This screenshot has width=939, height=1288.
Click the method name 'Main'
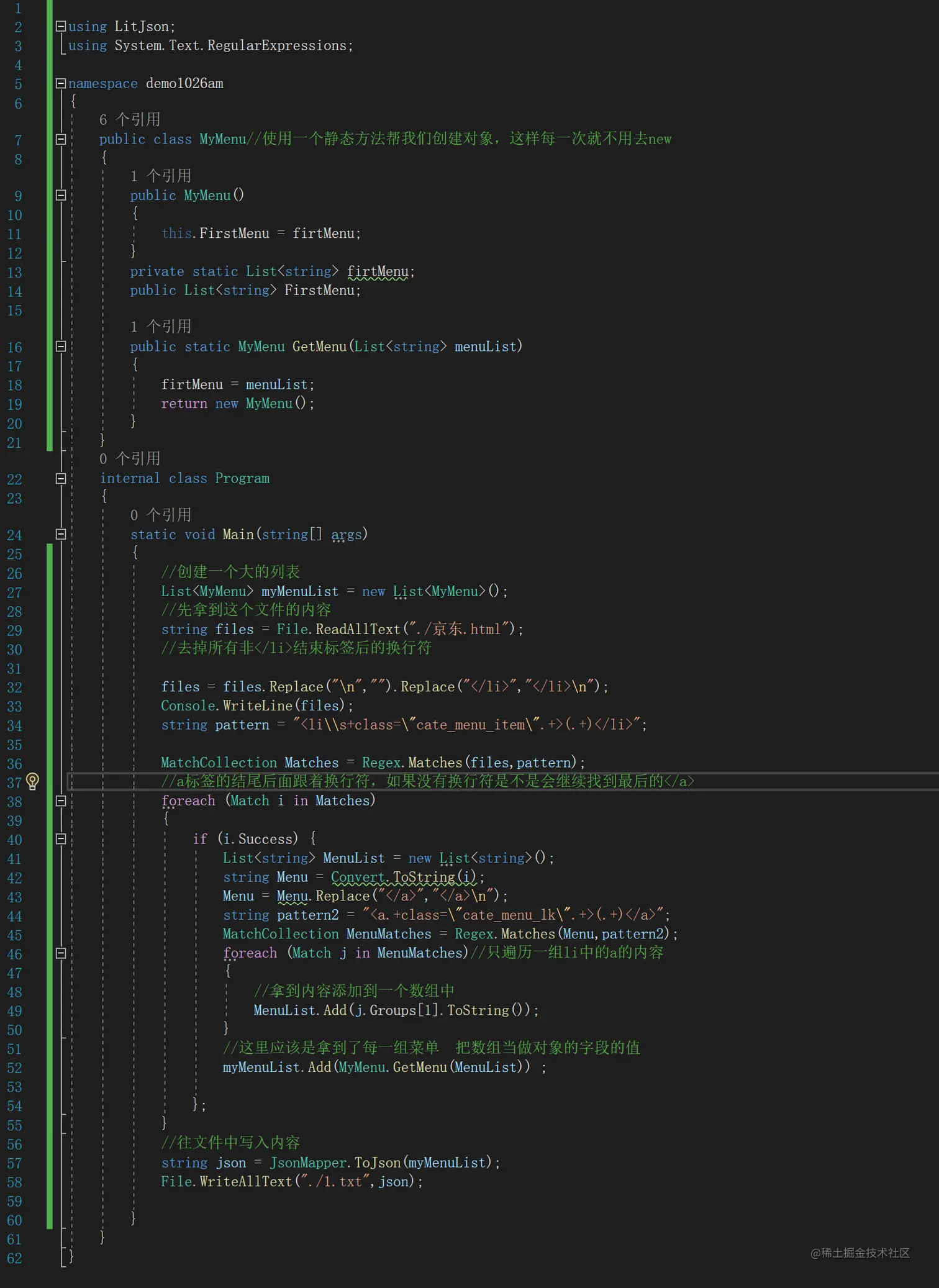point(238,534)
